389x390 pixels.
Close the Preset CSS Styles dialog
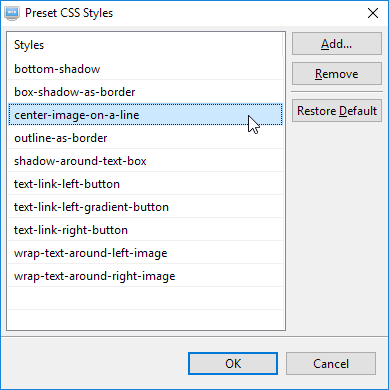(373, 13)
